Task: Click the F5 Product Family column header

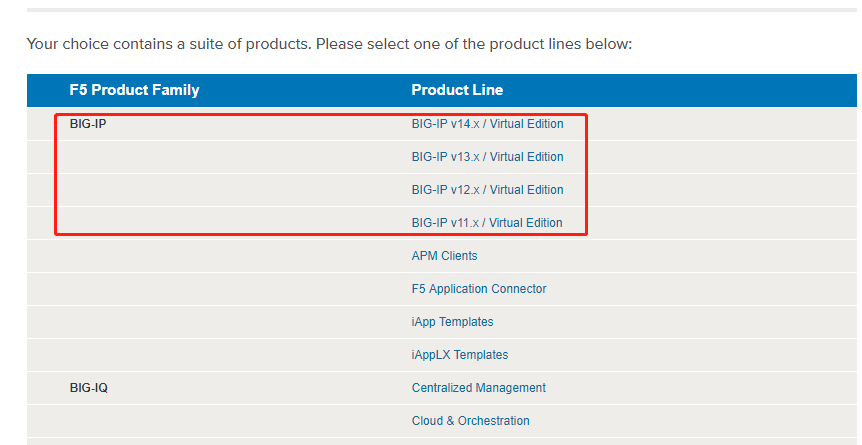Action: 134,90
